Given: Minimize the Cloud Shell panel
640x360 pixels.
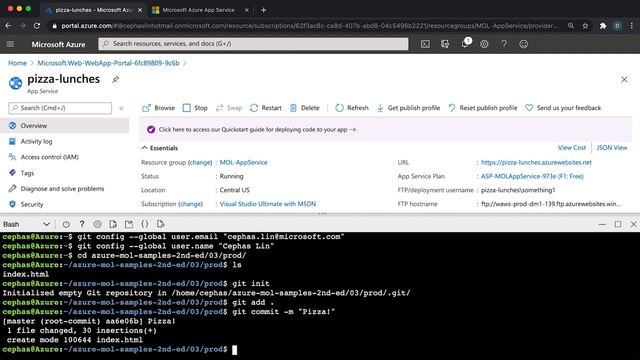Looking at the screenshot, I should coord(602,224).
